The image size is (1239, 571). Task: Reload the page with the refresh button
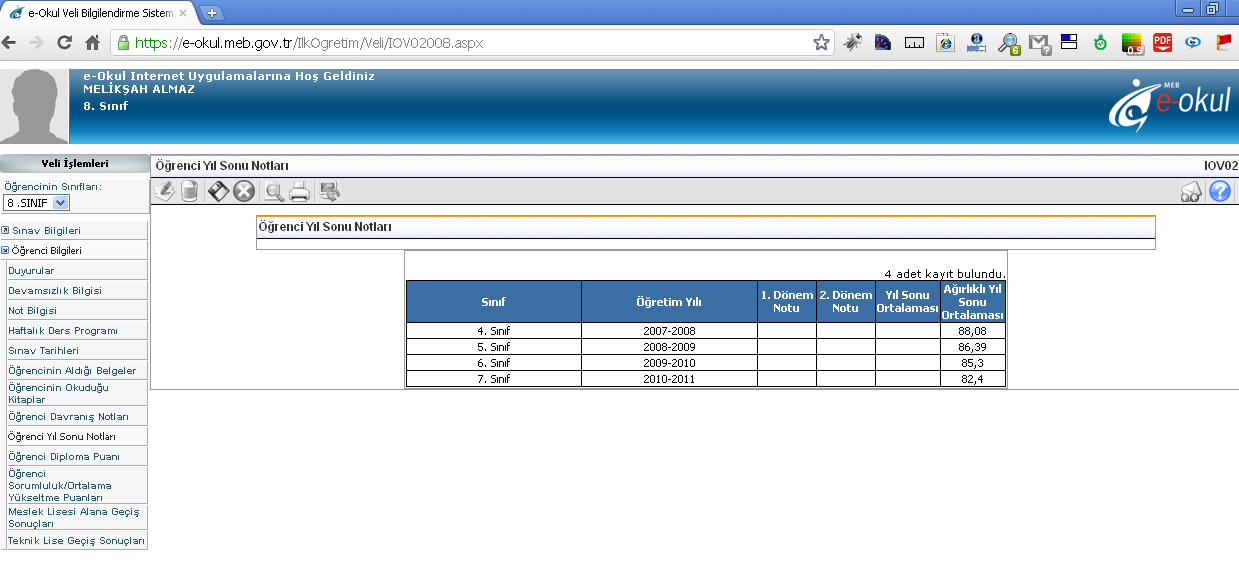point(64,43)
